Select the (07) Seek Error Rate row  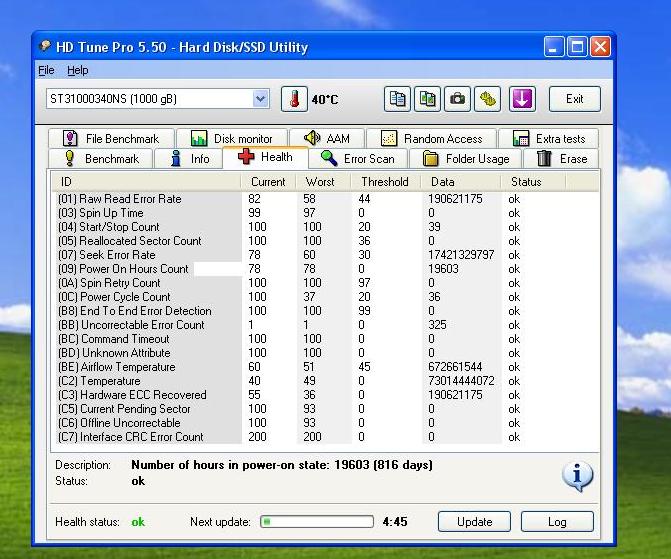pyautogui.click(x=325, y=255)
